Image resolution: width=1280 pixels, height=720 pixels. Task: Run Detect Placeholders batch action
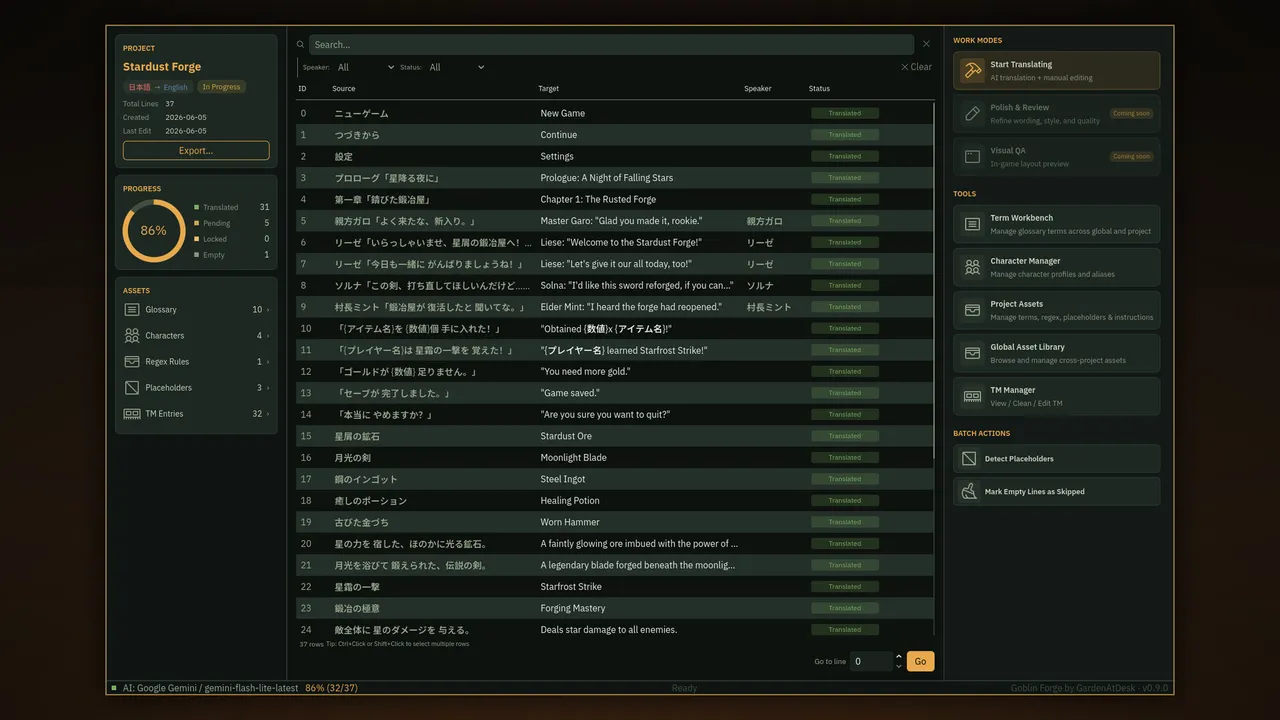[x=1057, y=458]
